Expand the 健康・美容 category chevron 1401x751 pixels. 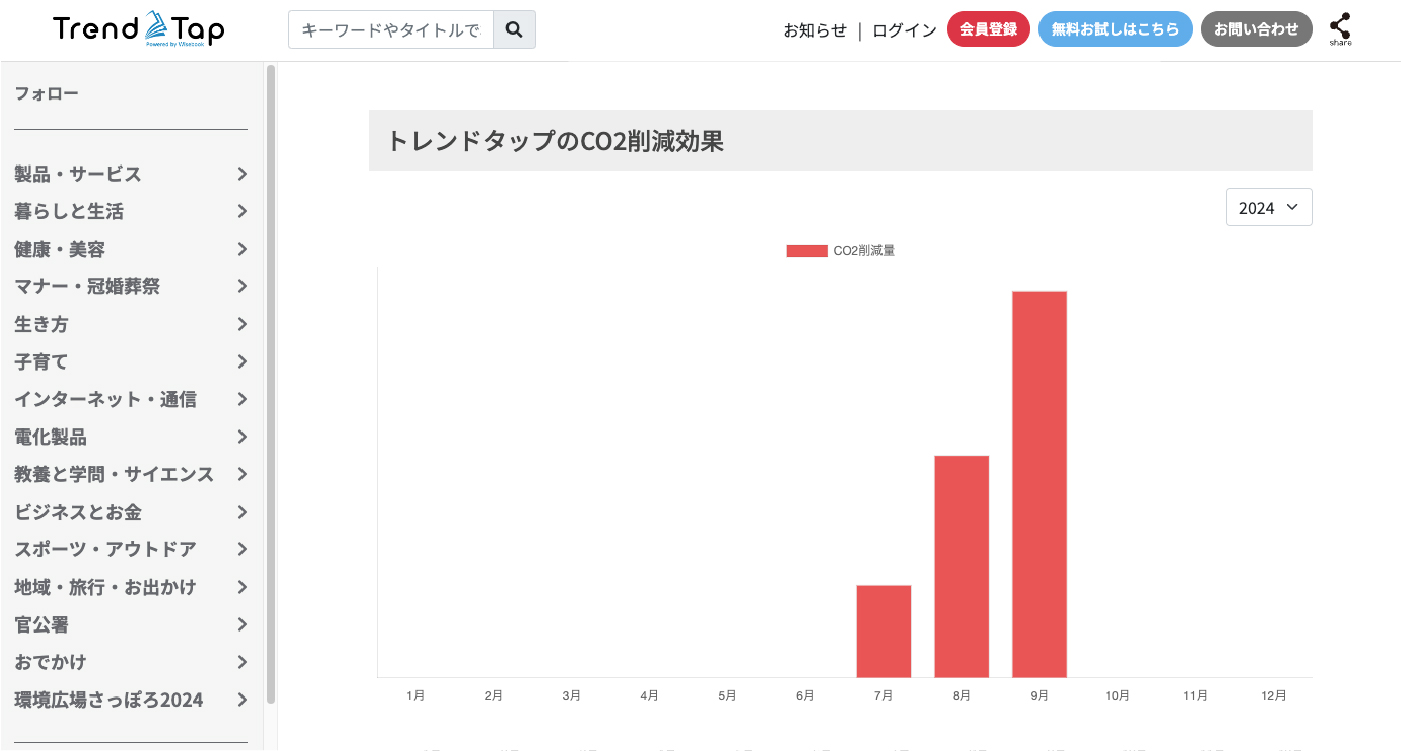pos(242,249)
